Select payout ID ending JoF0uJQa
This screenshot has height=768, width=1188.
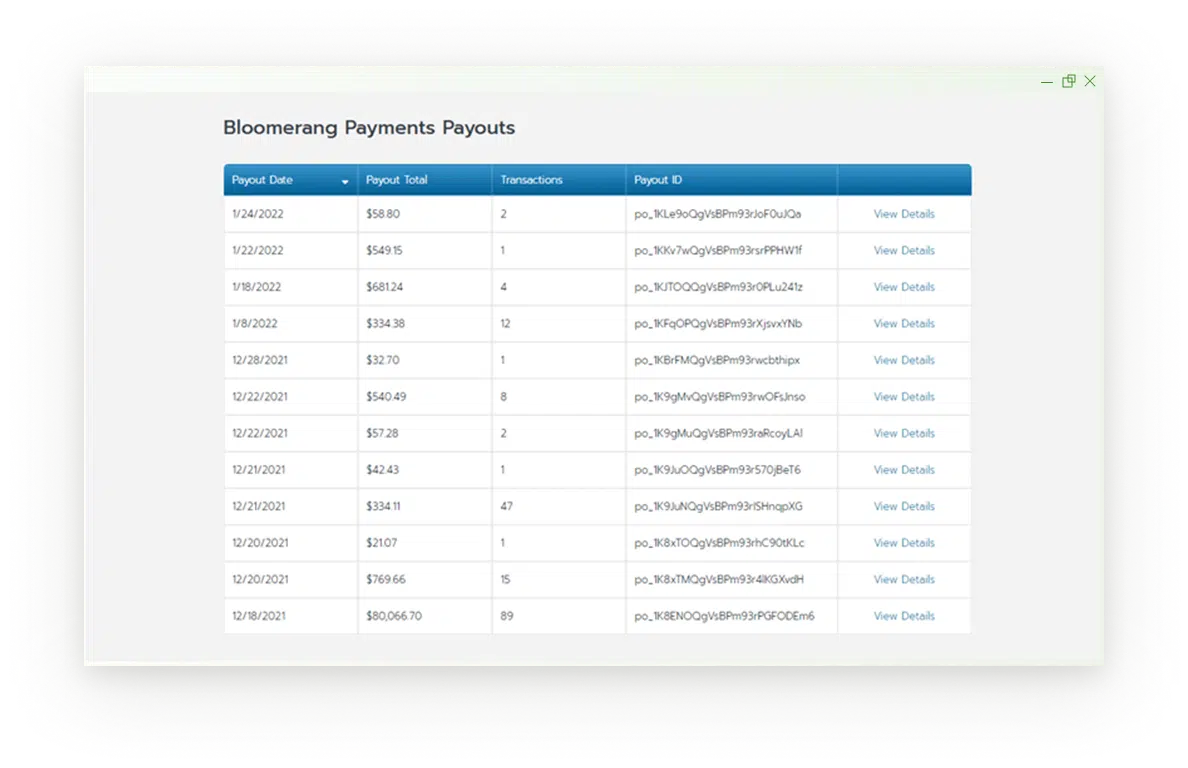point(717,214)
